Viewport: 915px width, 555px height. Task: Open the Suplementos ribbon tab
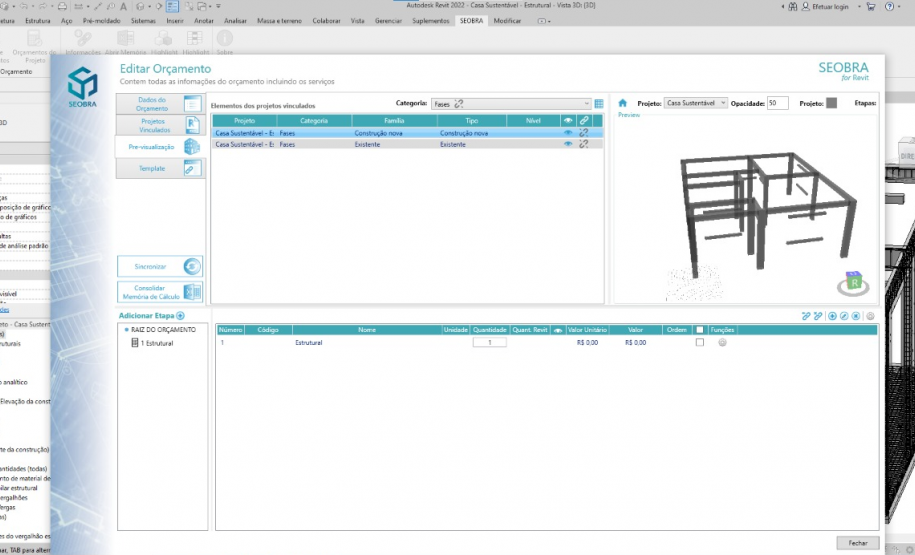click(x=431, y=20)
